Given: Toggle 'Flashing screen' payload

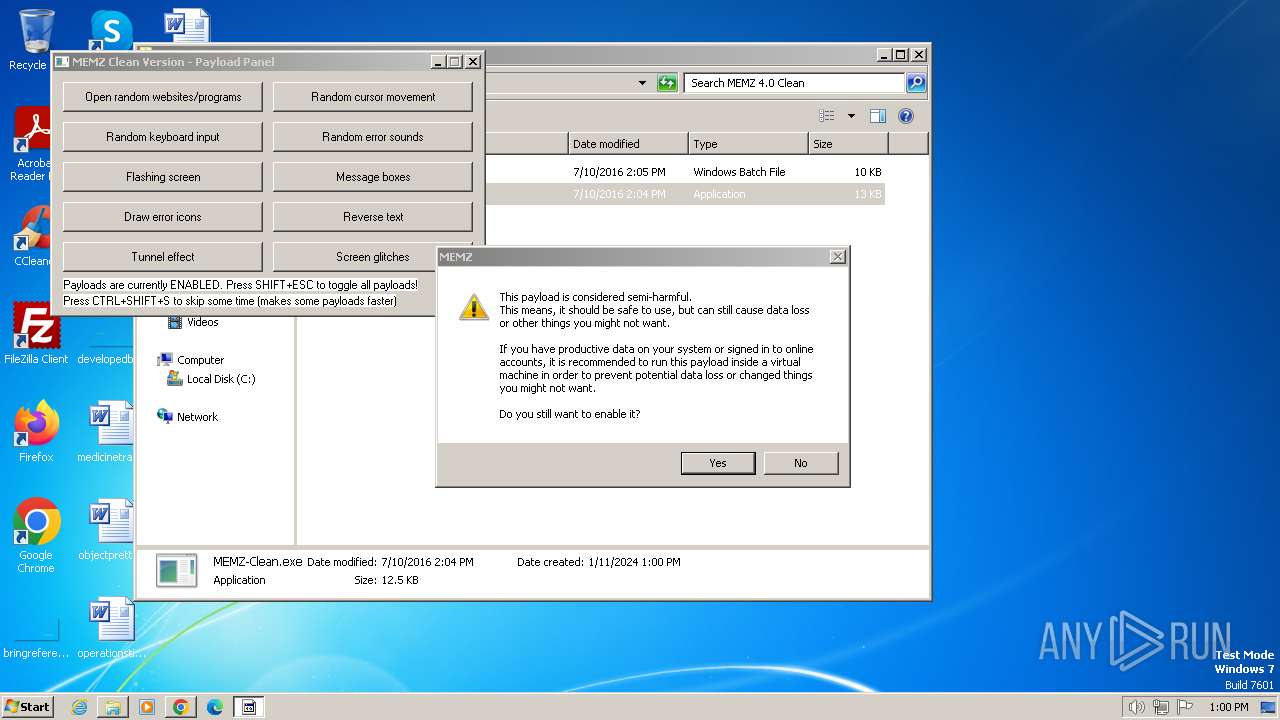Looking at the screenshot, I should [163, 177].
